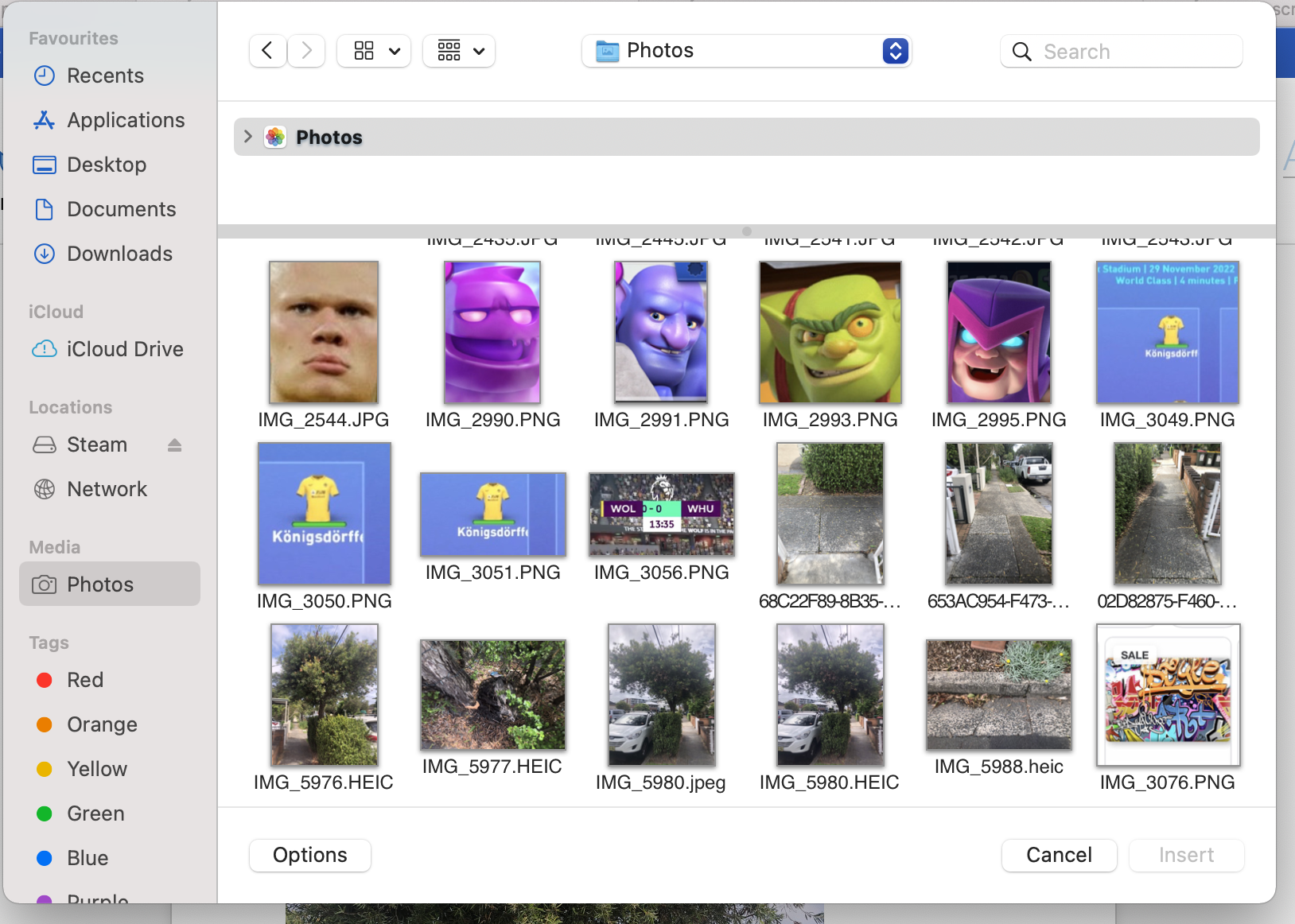Open the grouping options dropdown

tap(459, 51)
